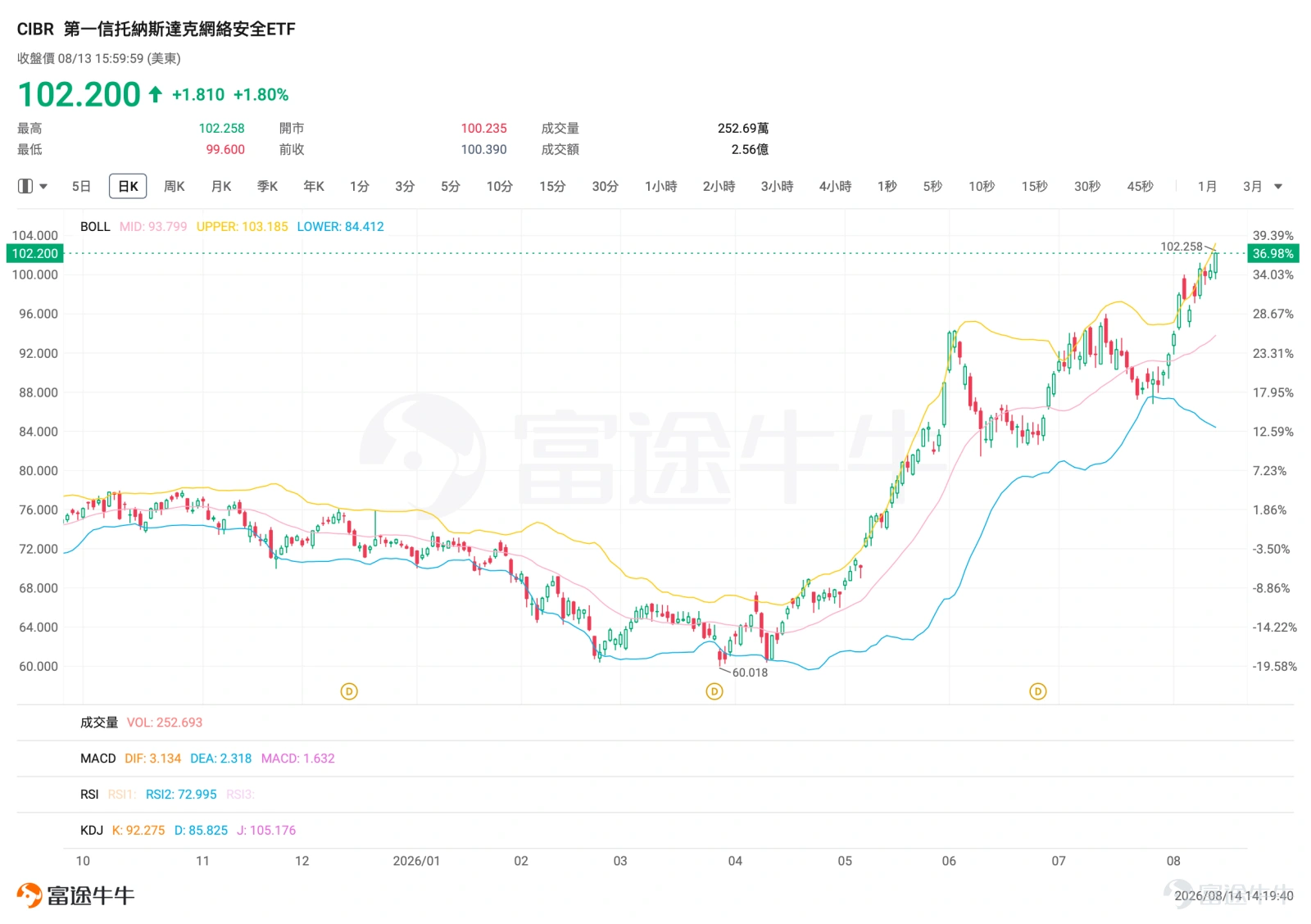
Task: Select the 1小時 interval
Action: pos(661,187)
